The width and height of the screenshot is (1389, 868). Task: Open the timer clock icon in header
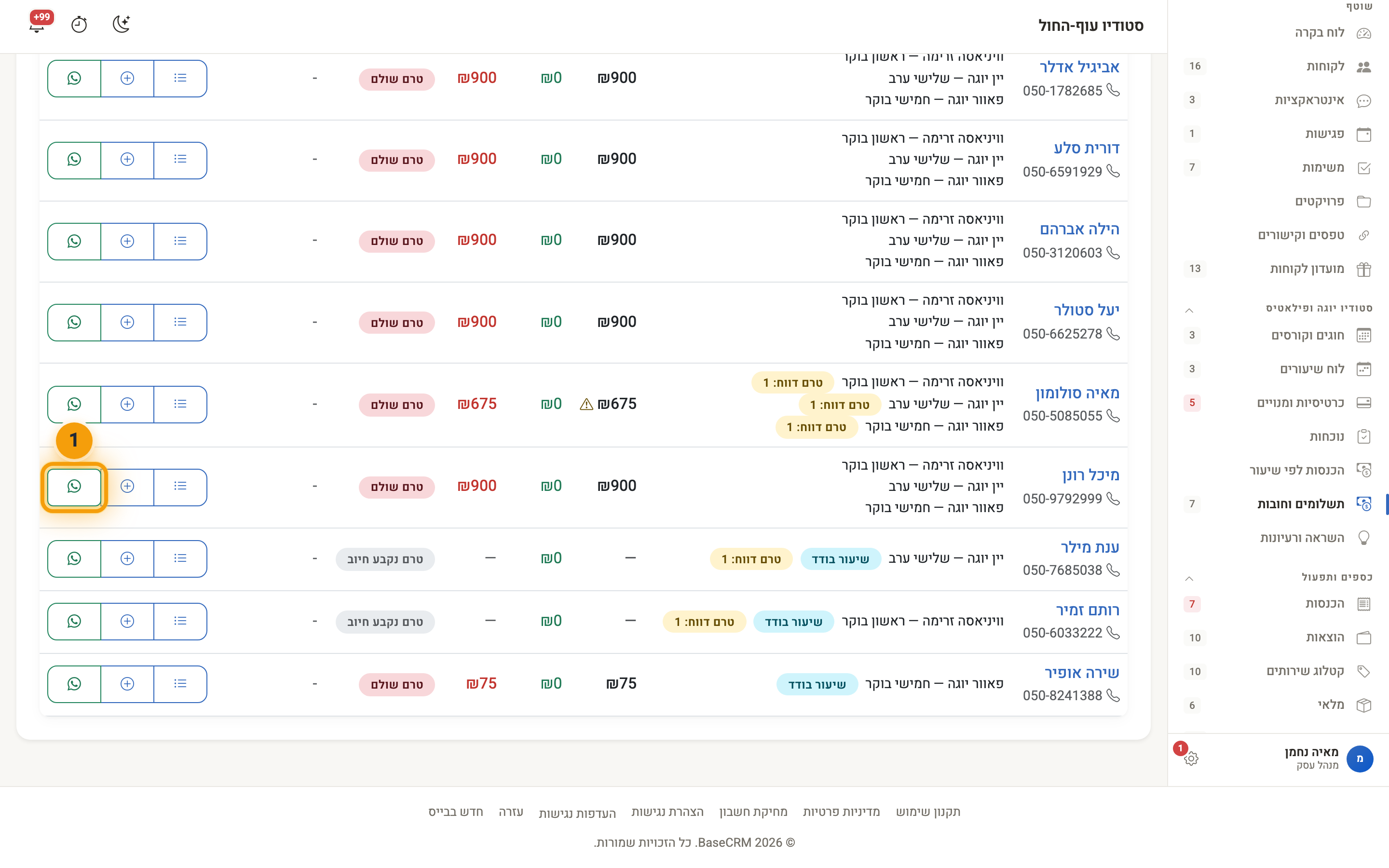(x=79, y=25)
